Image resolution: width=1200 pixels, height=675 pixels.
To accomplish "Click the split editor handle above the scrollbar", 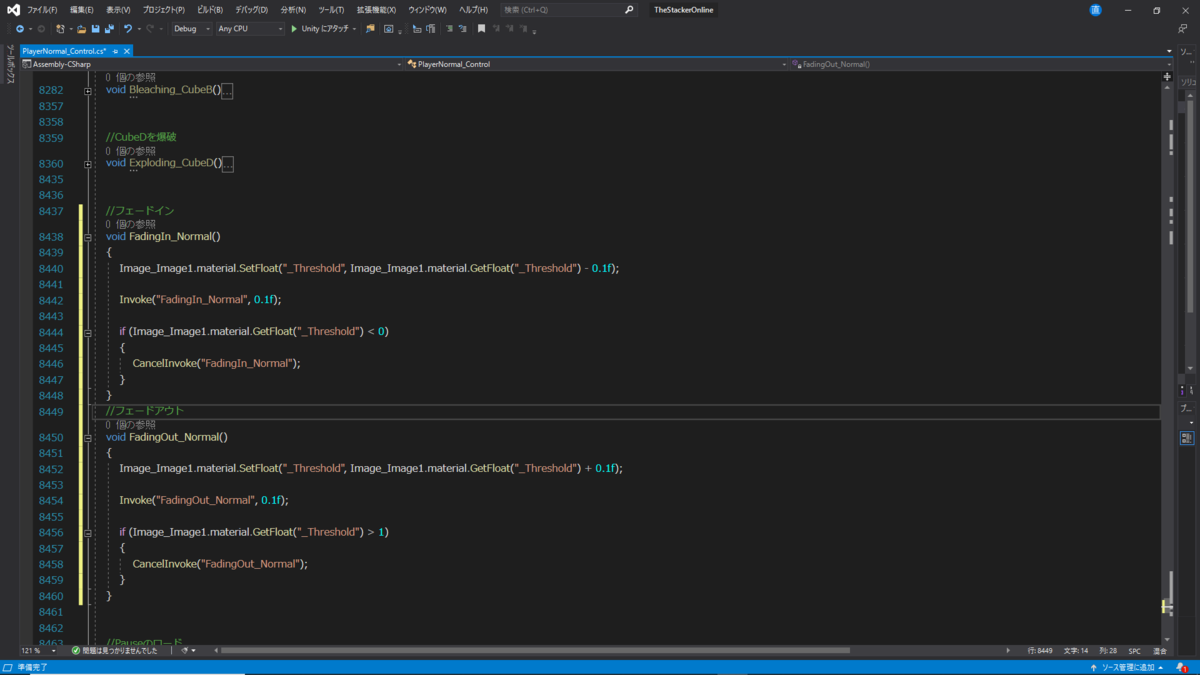I will click(x=1168, y=76).
